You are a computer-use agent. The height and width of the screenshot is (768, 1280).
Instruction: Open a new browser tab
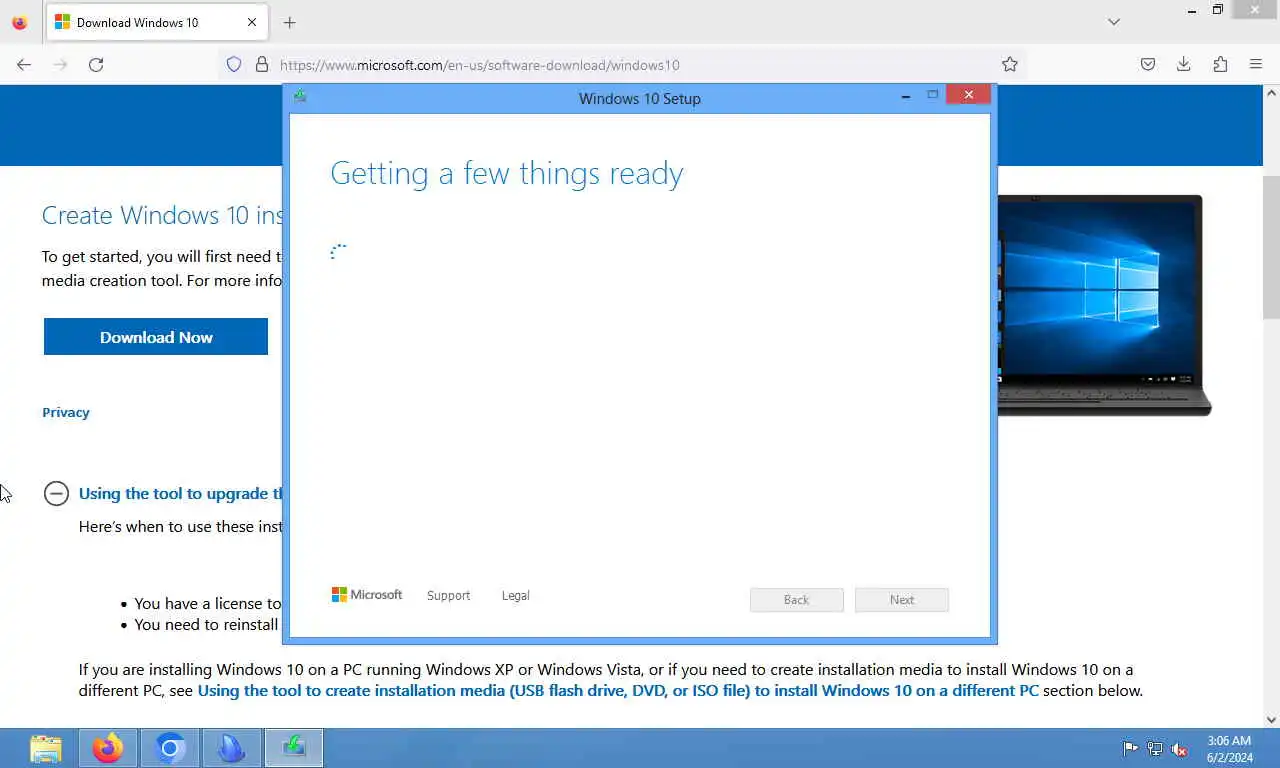click(x=289, y=22)
